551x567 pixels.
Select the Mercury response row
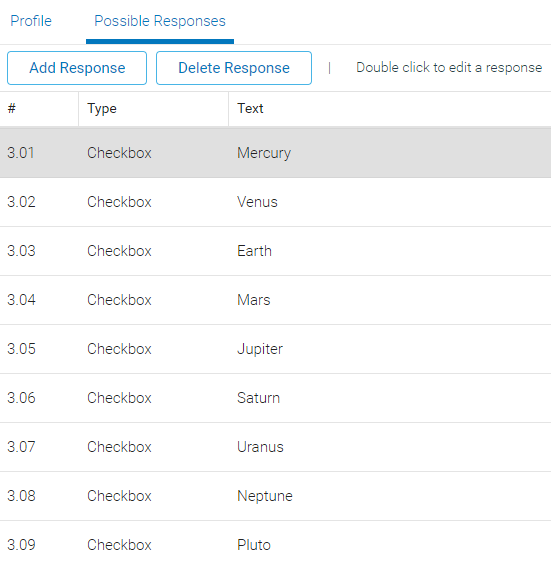click(276, 153)
